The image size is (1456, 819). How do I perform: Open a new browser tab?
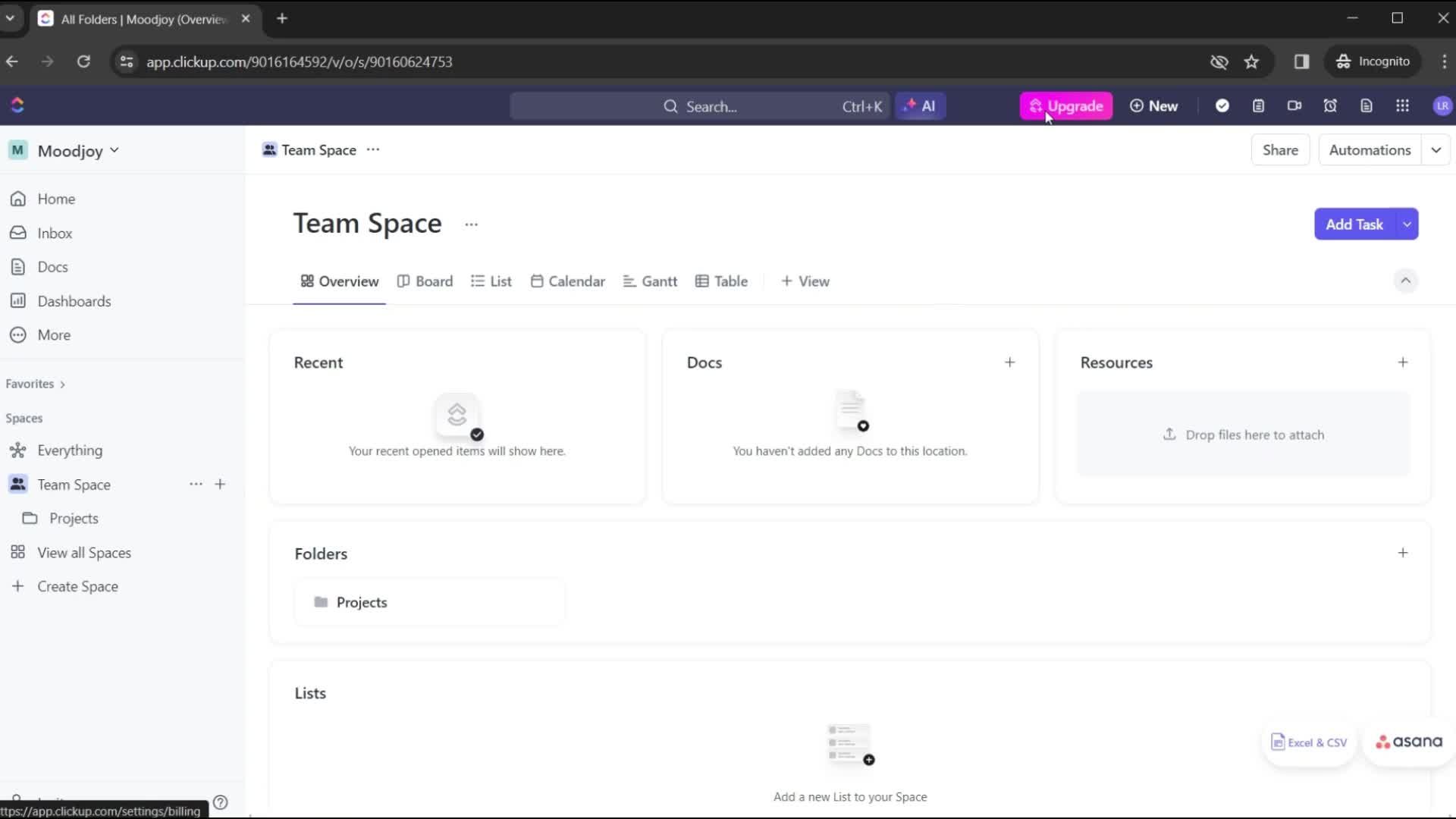coord(282,18)
